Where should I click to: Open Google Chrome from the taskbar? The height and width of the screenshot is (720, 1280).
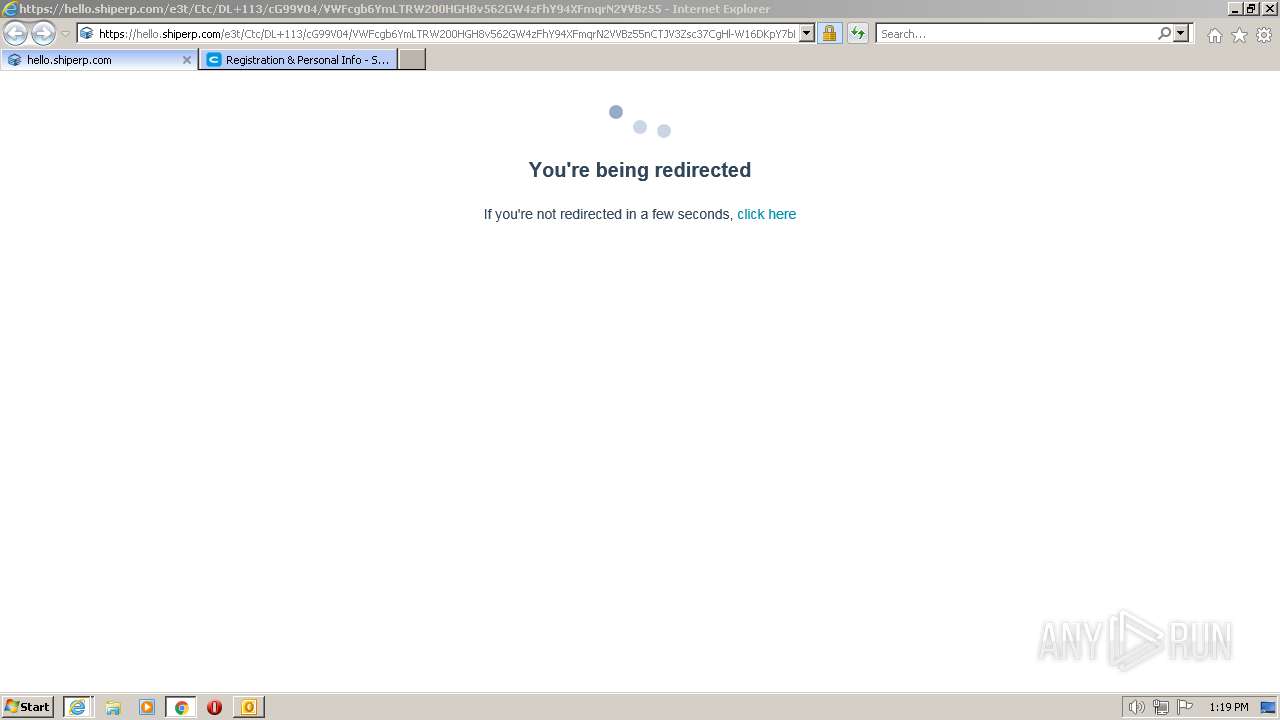tap(181, 707)
